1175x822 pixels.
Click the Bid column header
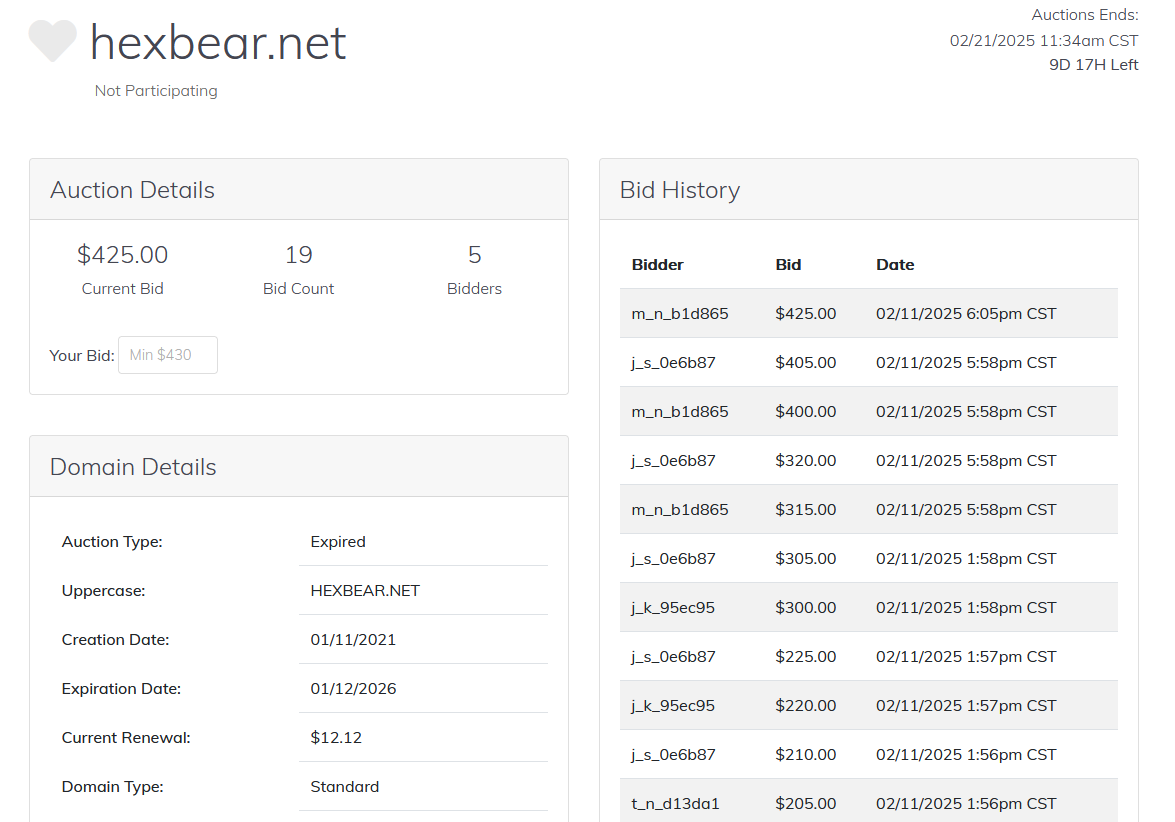(x=788, y=265)
